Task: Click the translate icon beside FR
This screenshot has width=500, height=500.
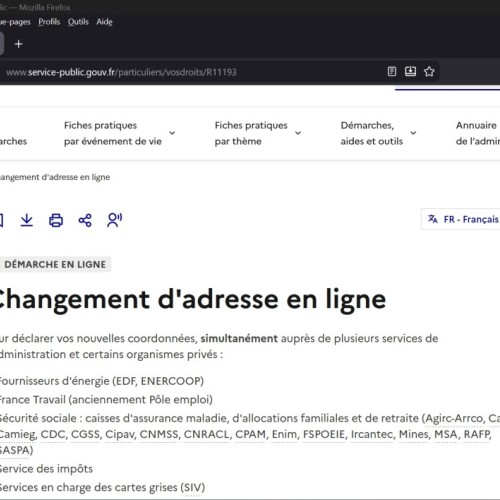Action: [x=432, y=219]
